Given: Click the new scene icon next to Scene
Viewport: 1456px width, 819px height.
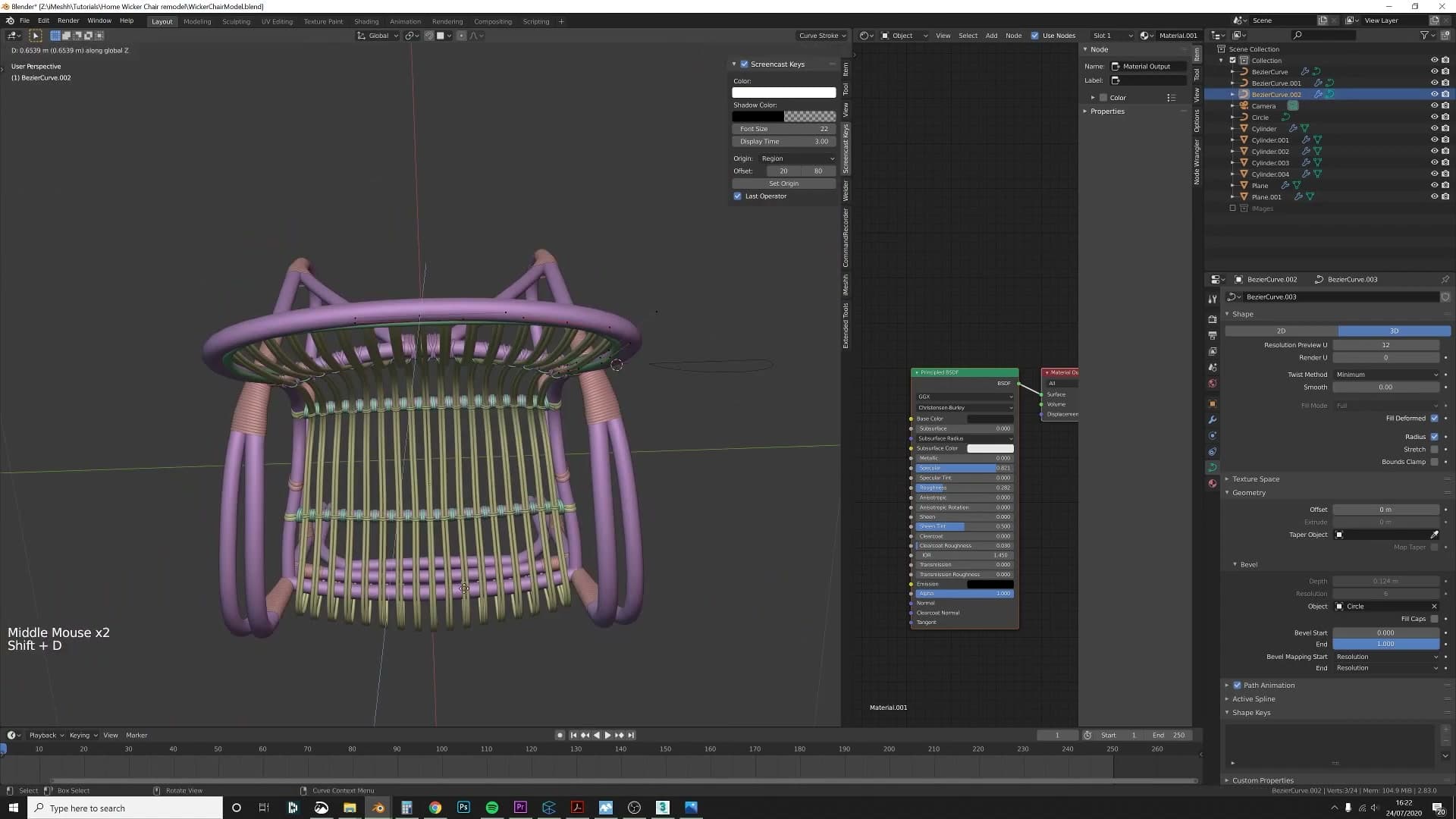Looking at the screenshot, I should point(1323,20).
